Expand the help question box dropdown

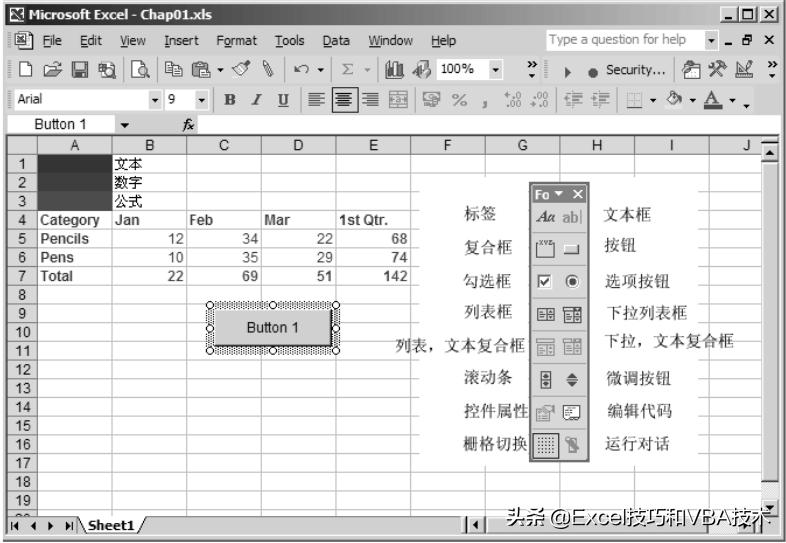coord(711,40)
